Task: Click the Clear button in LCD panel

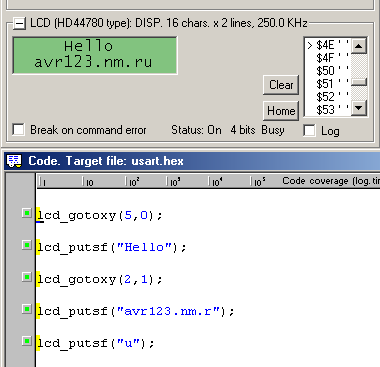Action: 281,85
